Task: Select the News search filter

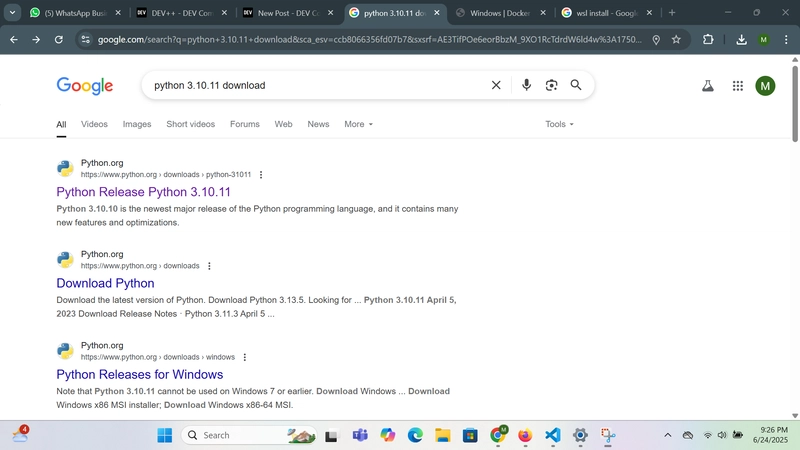Action: tap(318, 124)
